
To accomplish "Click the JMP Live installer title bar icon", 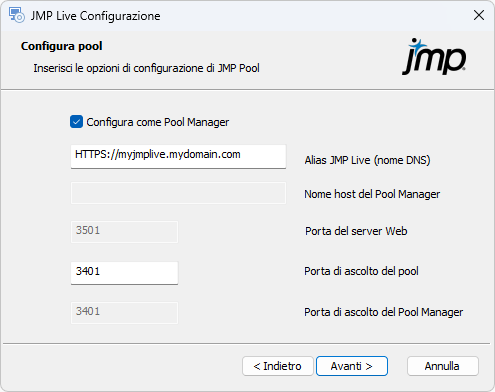I will pos(16,15).
